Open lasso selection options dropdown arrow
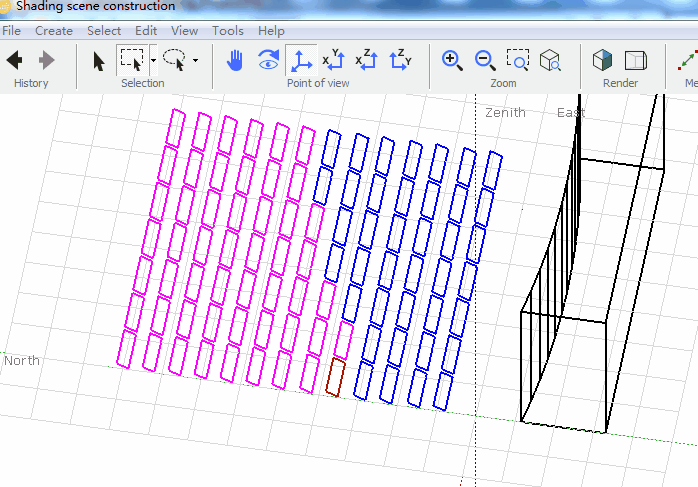 tap(195, 60)
